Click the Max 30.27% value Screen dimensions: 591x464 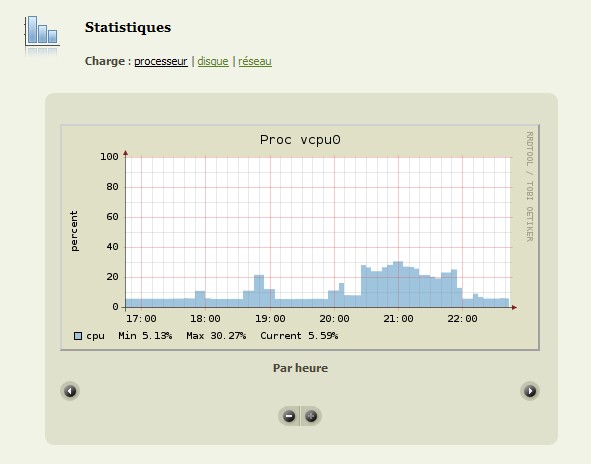216,336
